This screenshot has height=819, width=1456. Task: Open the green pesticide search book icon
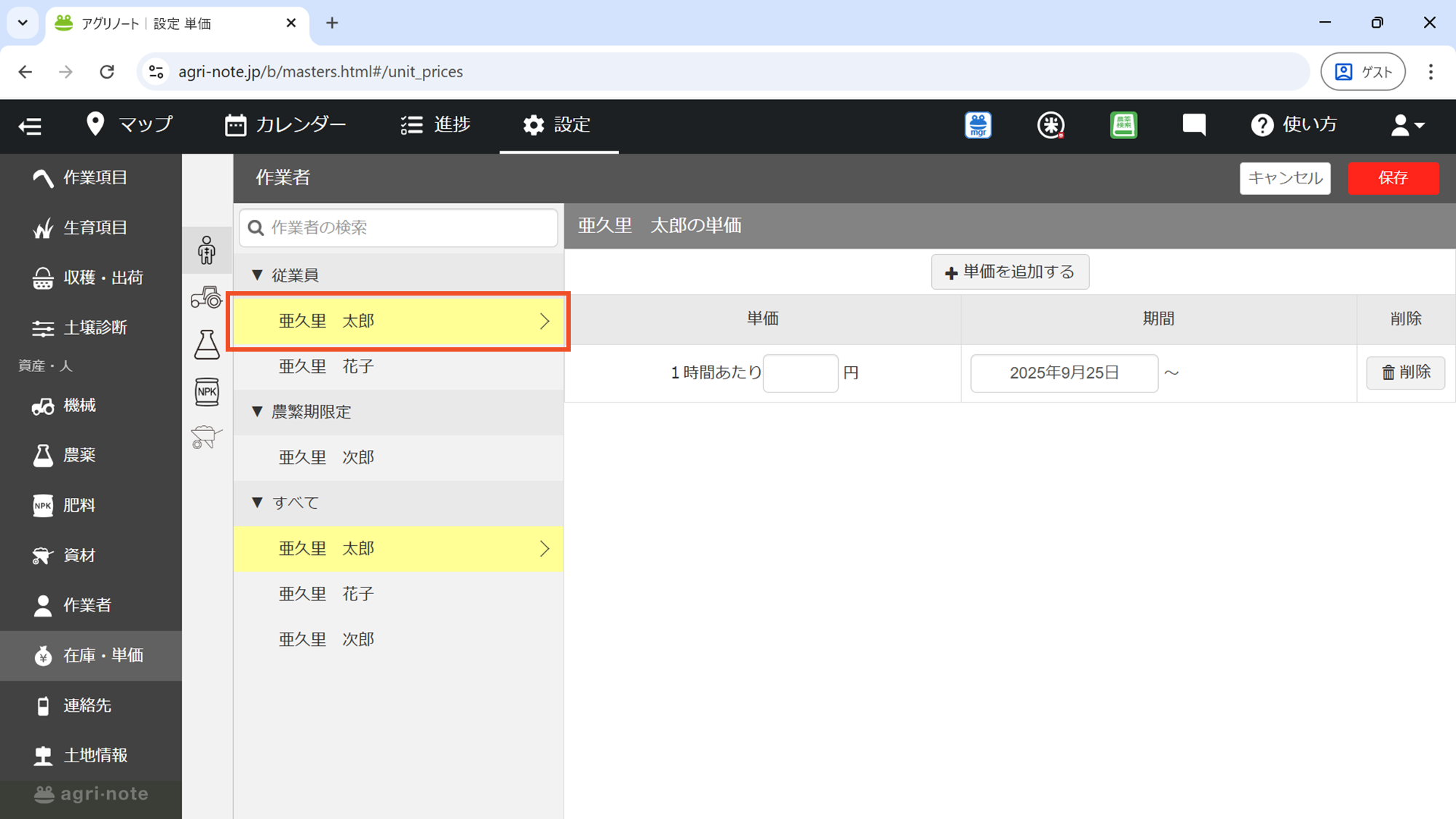pos(1123,125)
